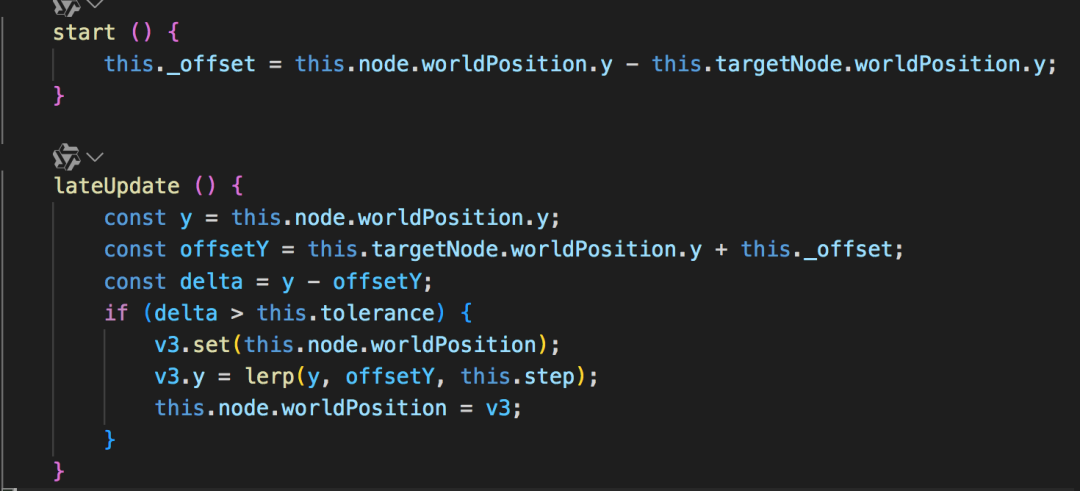Click the v3 variable assigned to worldPosition

(x=499, y=408)
